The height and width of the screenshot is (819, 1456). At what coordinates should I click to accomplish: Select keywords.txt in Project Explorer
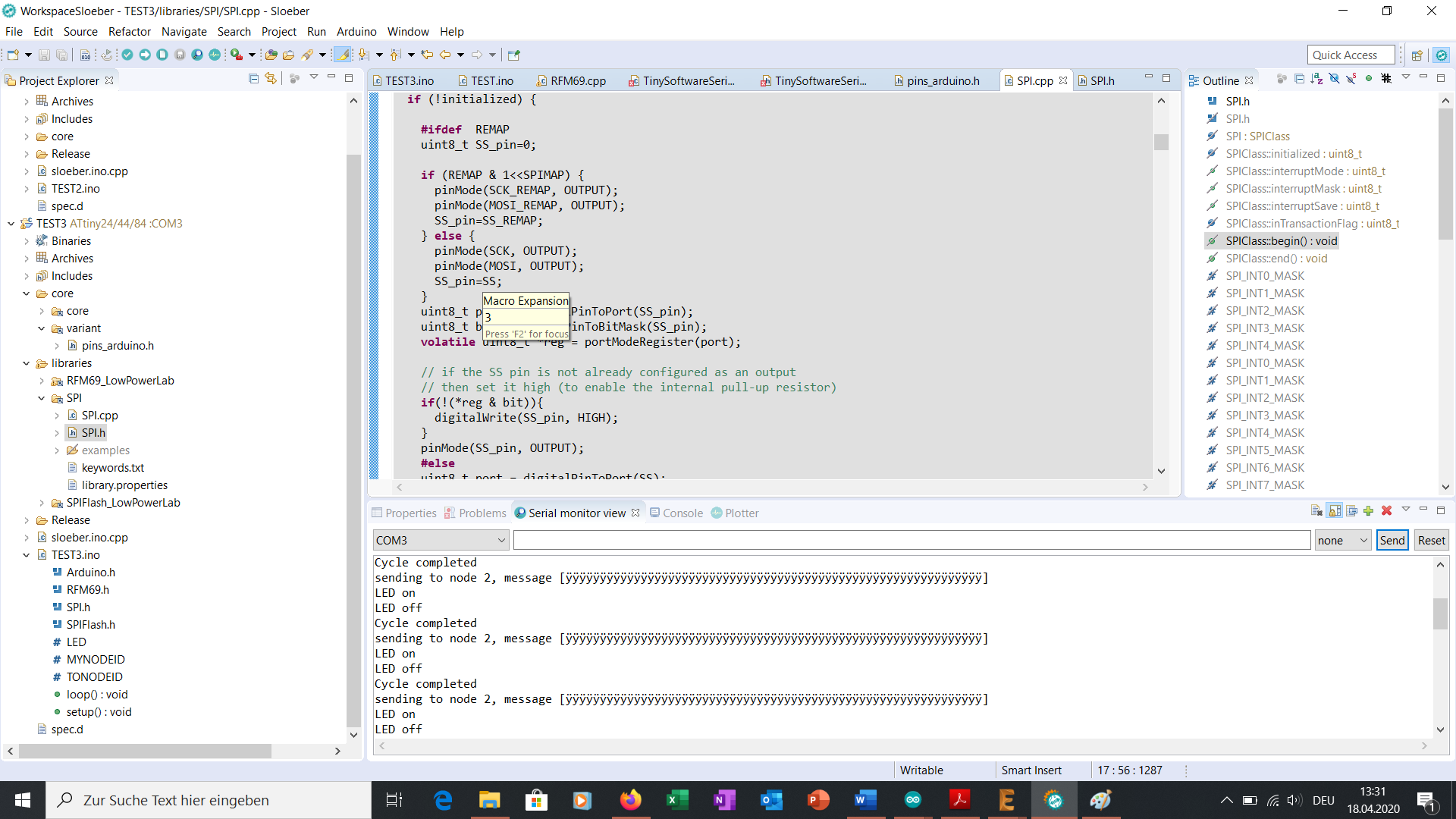click(112, 468)
